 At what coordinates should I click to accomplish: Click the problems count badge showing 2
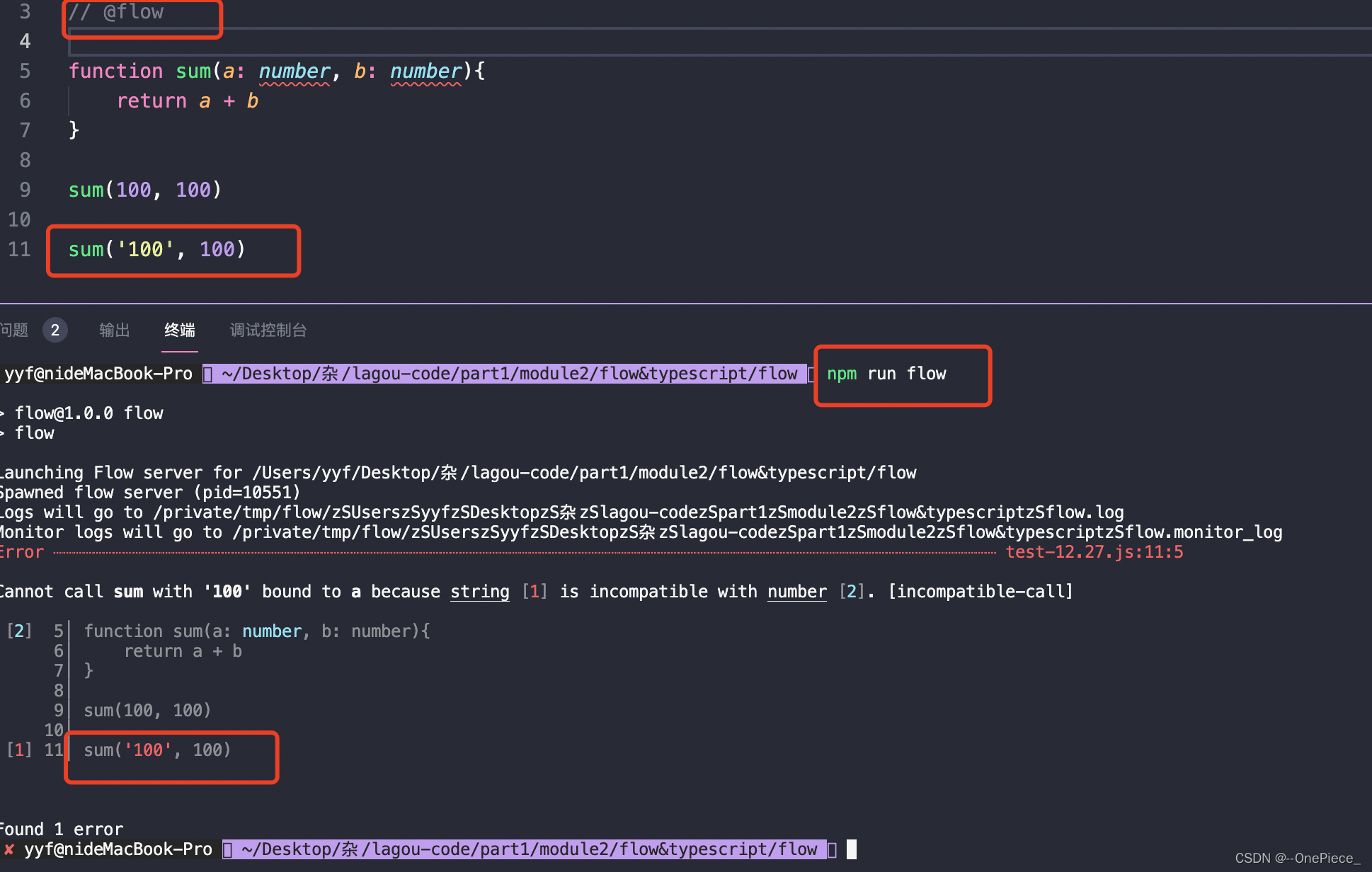pos(55,330)
